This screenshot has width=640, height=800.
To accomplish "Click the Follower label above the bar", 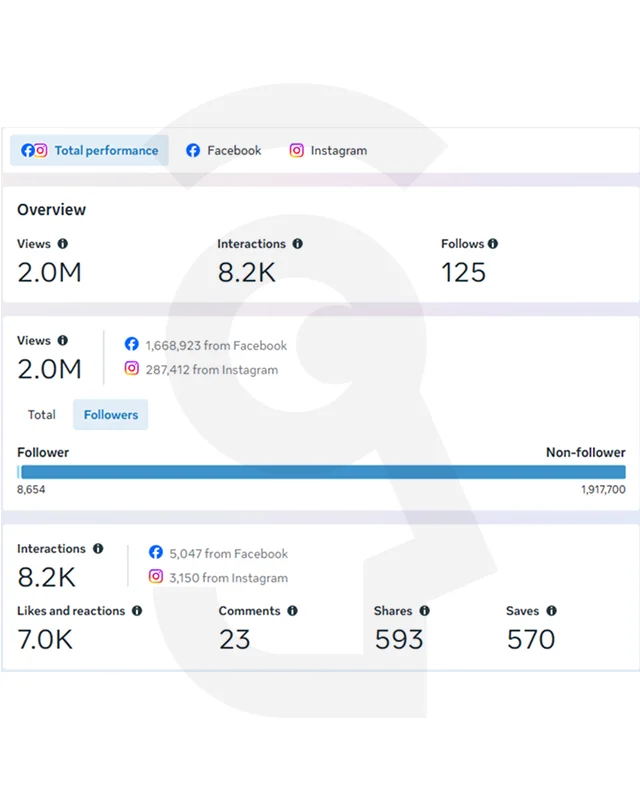I will 43,453.
